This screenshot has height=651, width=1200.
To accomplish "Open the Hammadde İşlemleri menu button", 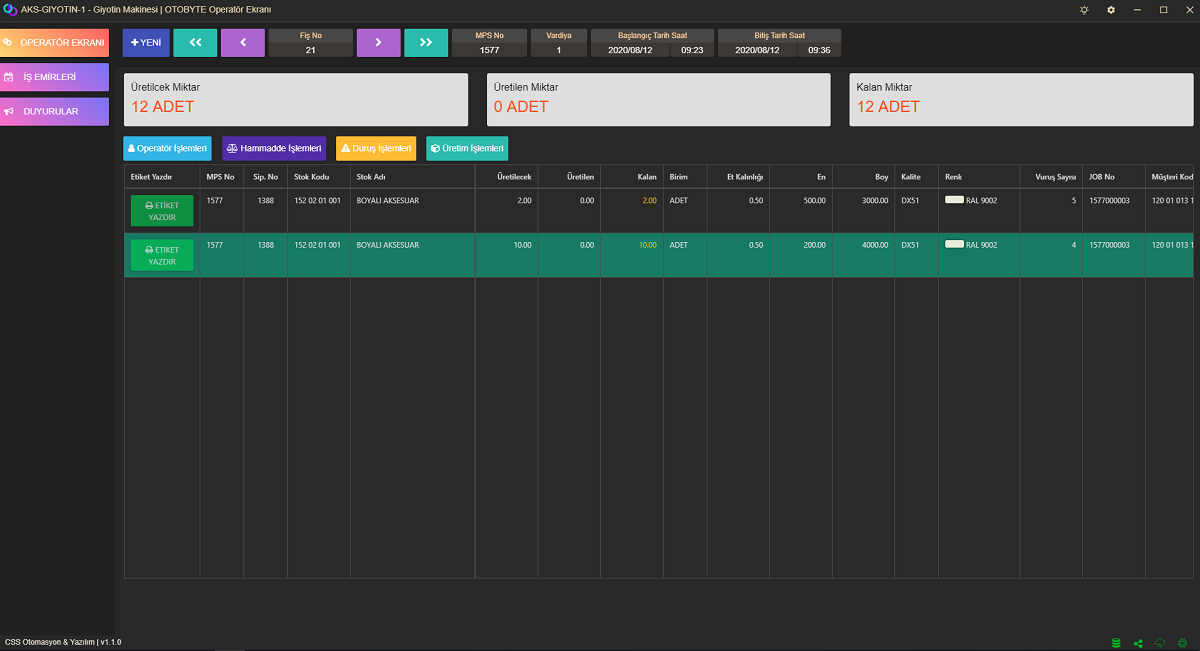I will point(274,149).
